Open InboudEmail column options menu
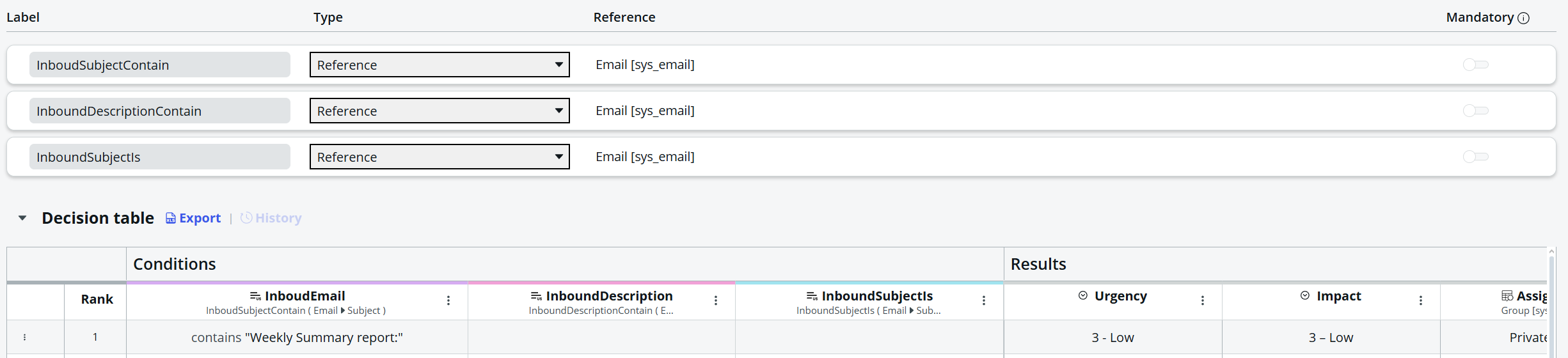The height and width of the screenshot is (358, 1568). click(448, 300)
